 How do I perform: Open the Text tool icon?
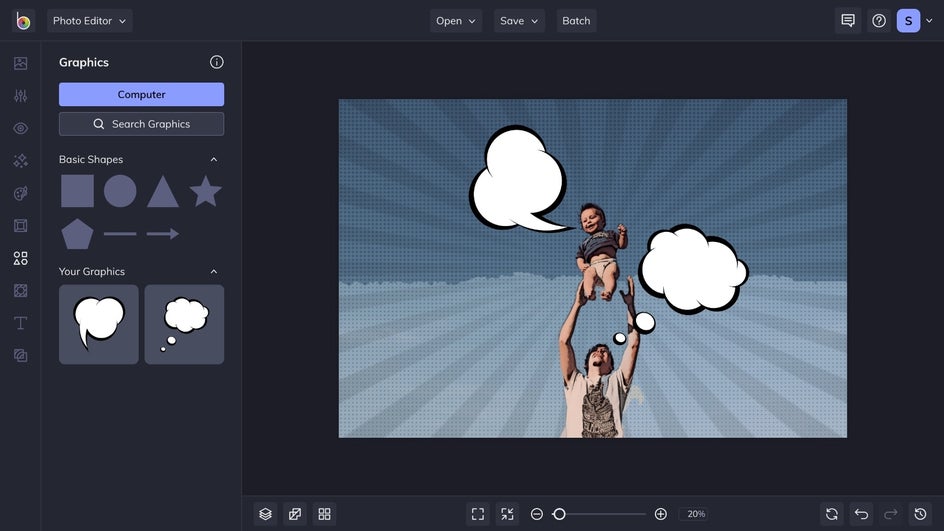[20, 323]
